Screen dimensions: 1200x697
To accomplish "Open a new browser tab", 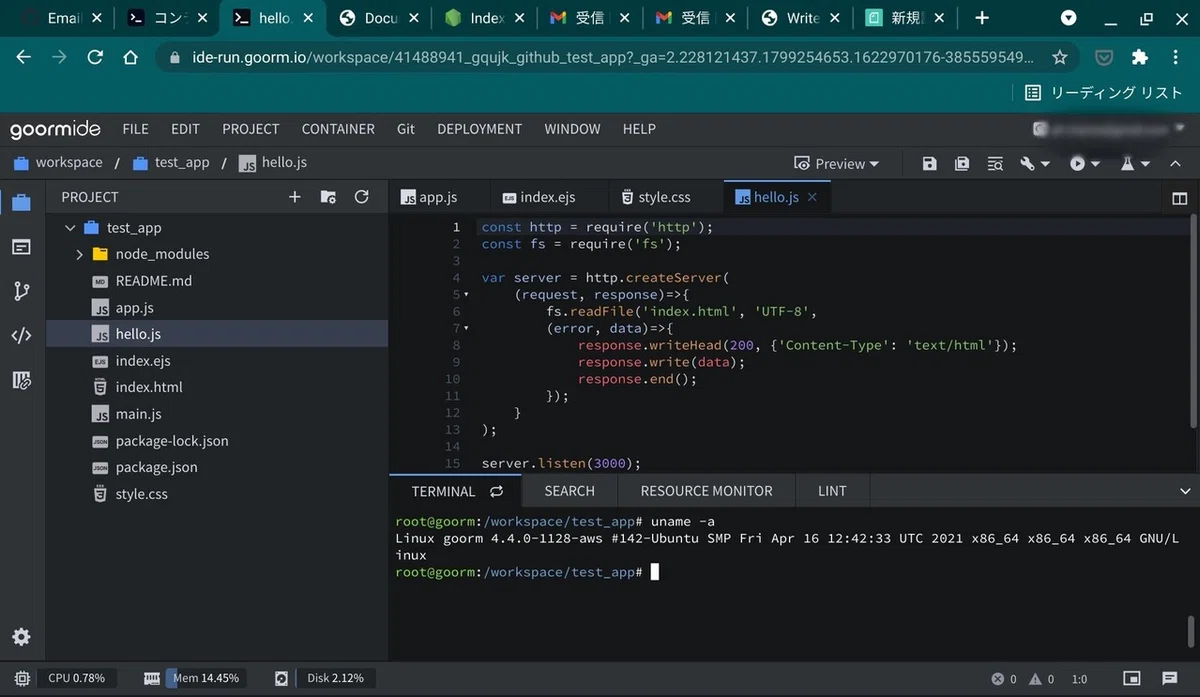I will pyautogui.click(x=982, y=18).
